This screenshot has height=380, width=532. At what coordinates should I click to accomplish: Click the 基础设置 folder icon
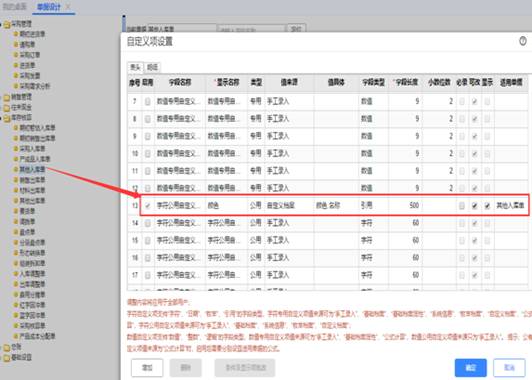[7, 358]
